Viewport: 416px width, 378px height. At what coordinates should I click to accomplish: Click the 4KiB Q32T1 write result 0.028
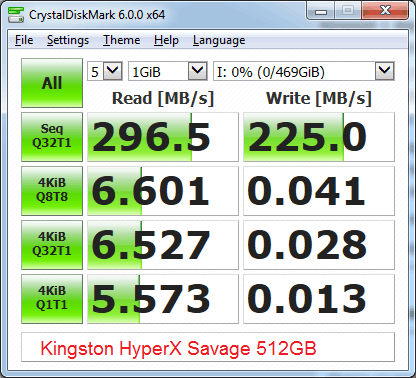(319, 245)
